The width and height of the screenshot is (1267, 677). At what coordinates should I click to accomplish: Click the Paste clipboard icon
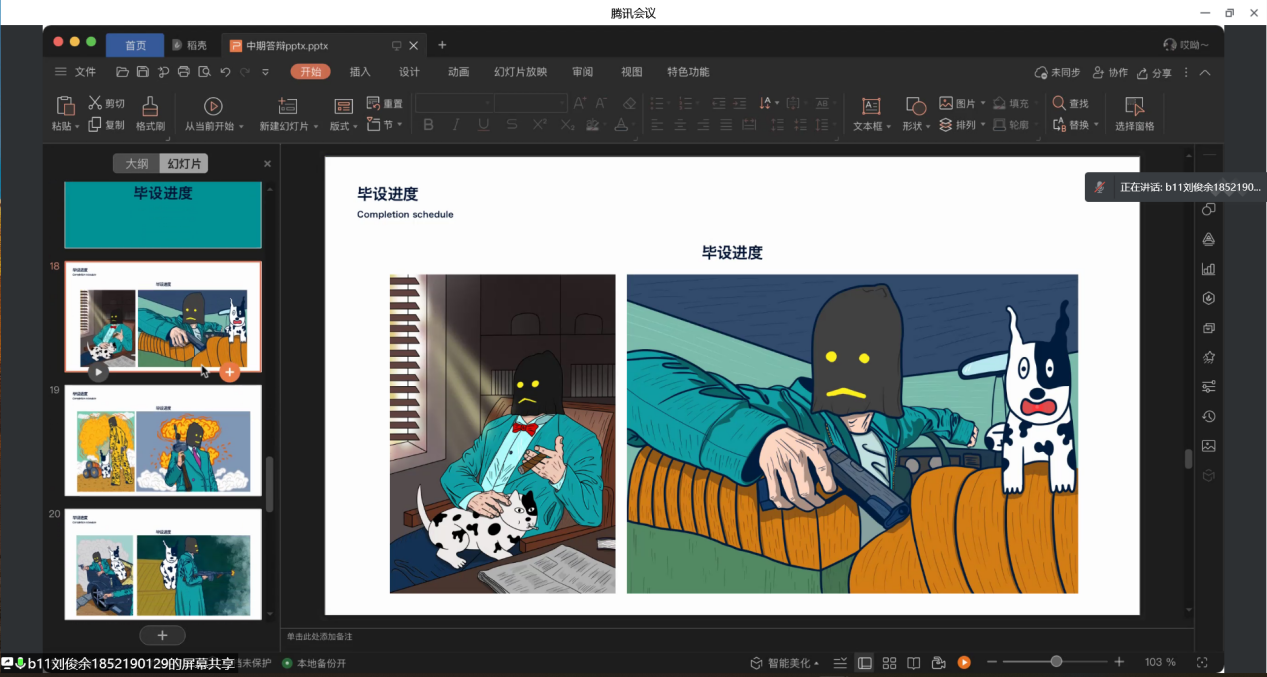click(x=65, y=105)
